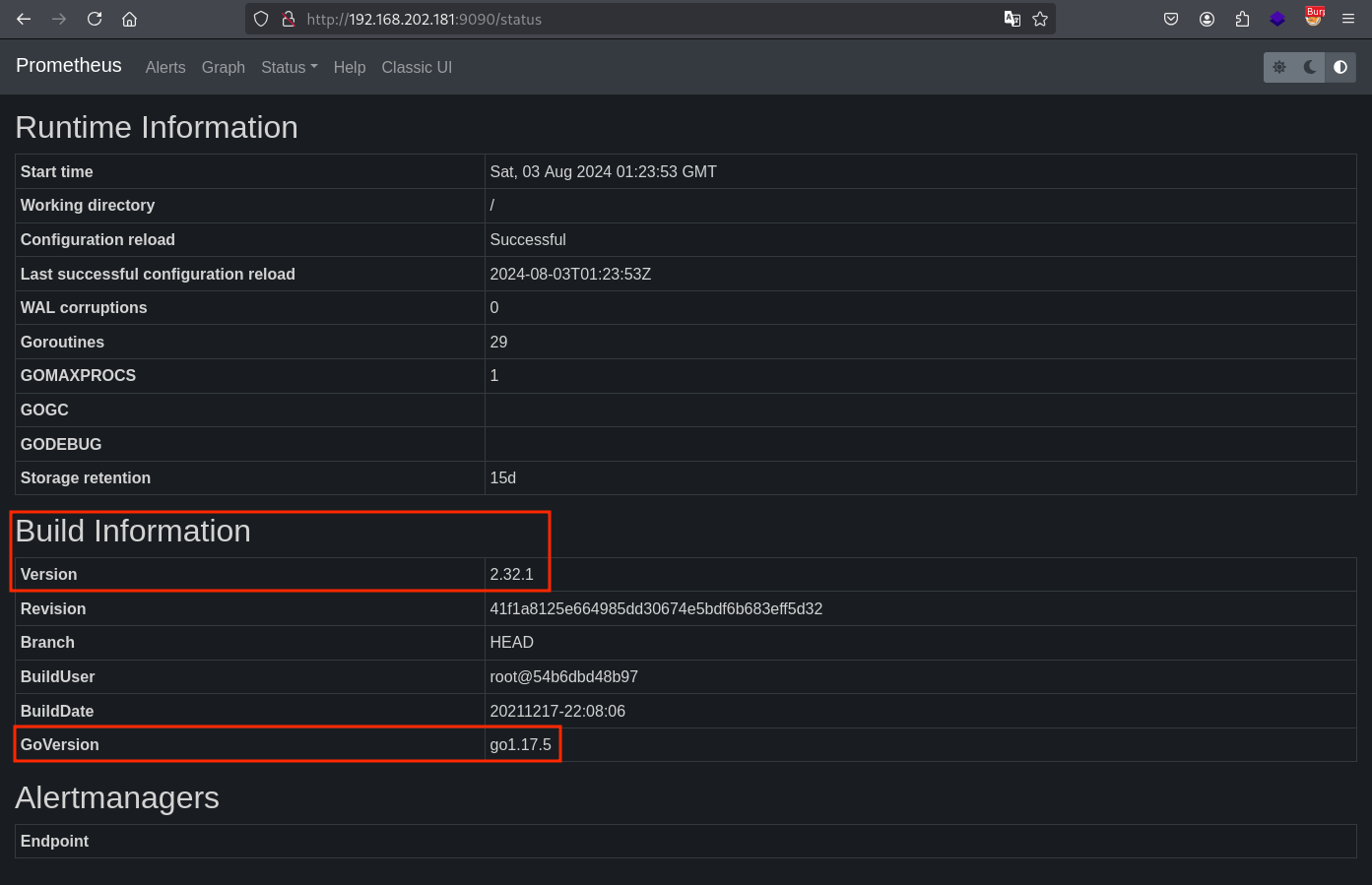Click the Branch value 'HEAD'
The width and height of the screenshot is (1372, 885).
(511, 642)
